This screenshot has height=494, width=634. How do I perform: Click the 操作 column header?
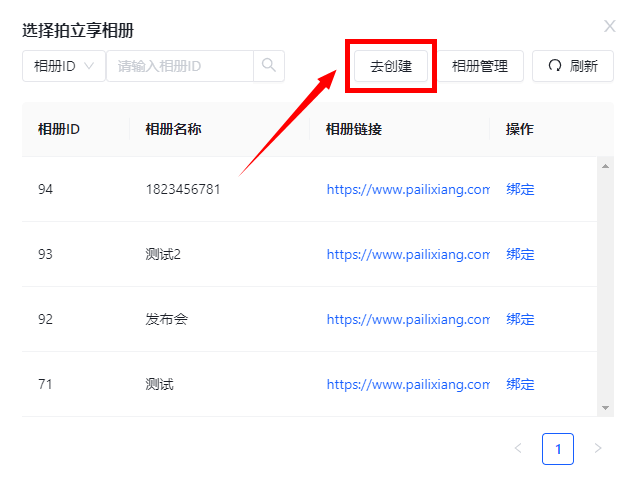coord(520,129)
